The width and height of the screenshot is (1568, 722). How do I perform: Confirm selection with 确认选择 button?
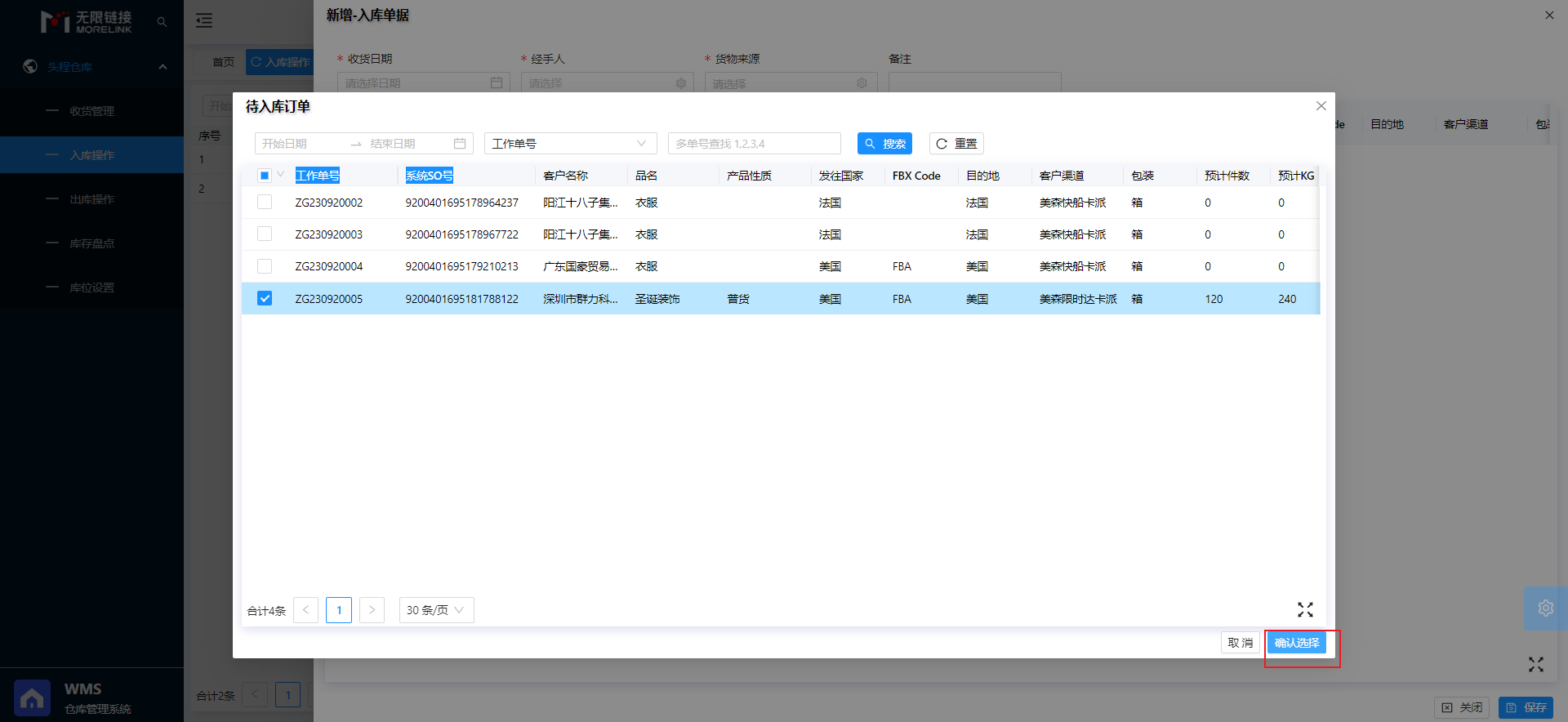(1297, 643)
